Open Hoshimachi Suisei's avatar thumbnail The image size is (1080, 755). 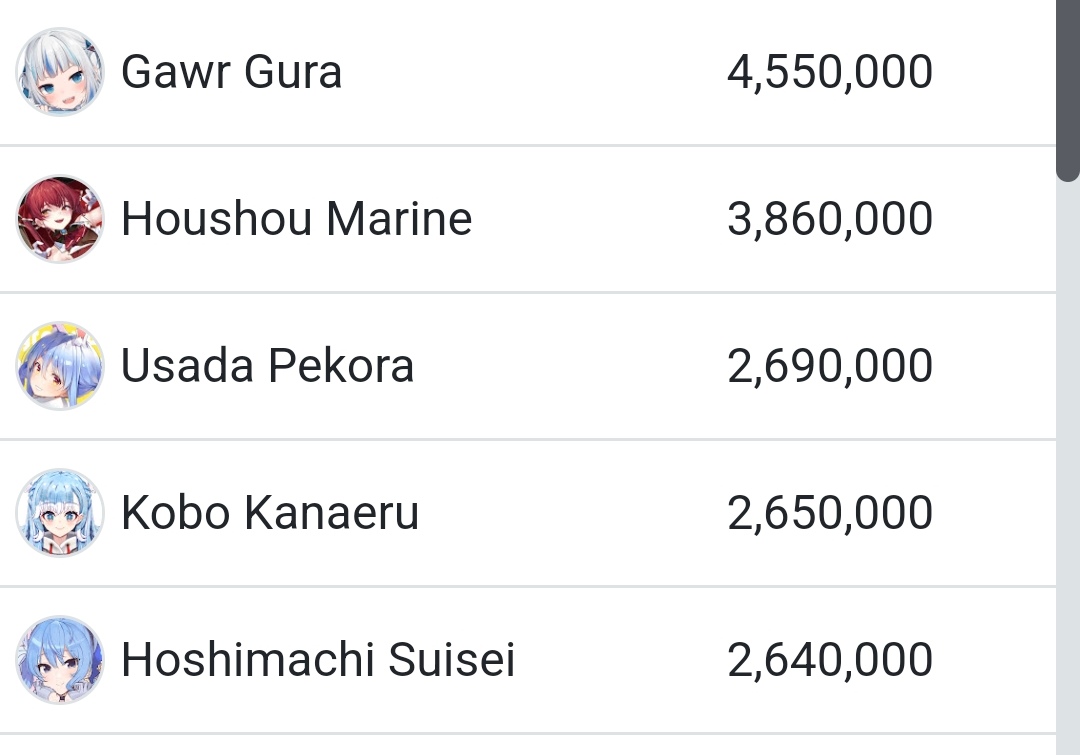pos(60,659)
